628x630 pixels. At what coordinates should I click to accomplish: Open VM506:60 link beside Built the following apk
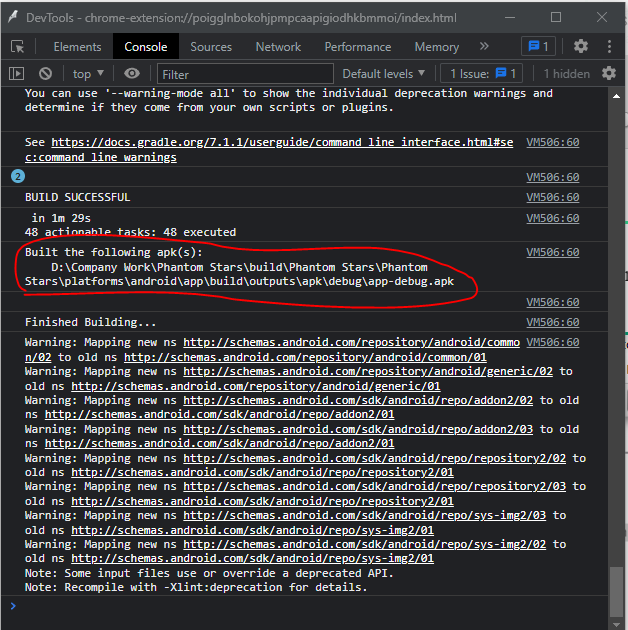click(552, 252)
